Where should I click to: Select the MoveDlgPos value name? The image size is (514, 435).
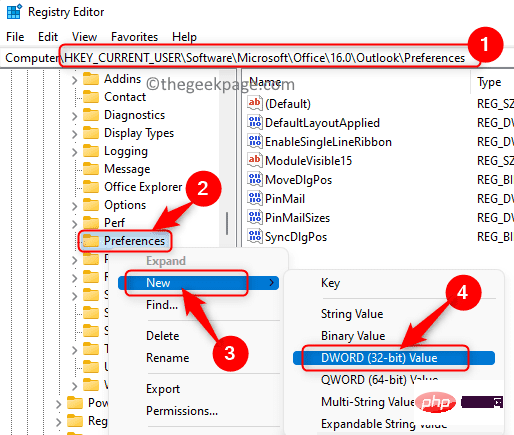click(299, 180)
